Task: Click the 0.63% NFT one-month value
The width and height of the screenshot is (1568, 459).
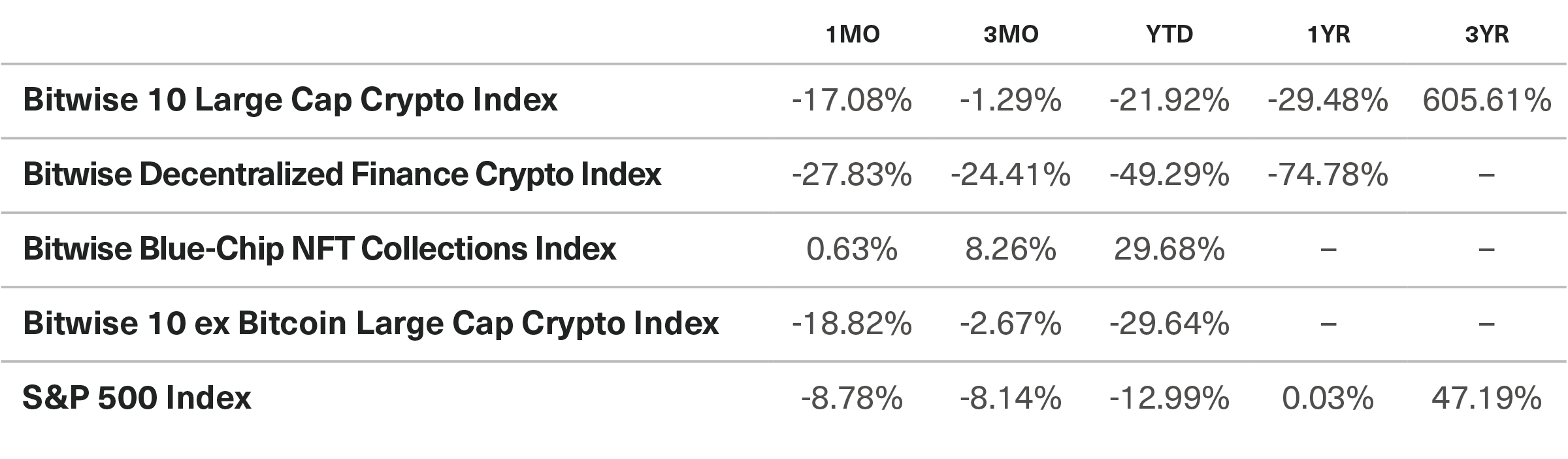Action: click(852, 249)
